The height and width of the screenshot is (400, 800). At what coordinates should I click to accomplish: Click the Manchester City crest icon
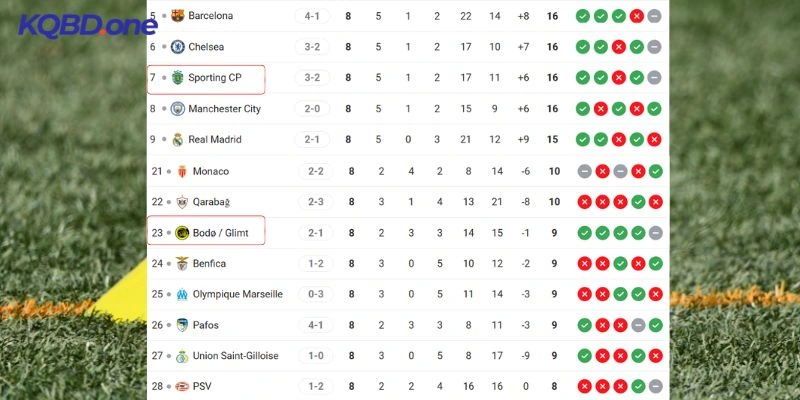(x=177, y=109)
